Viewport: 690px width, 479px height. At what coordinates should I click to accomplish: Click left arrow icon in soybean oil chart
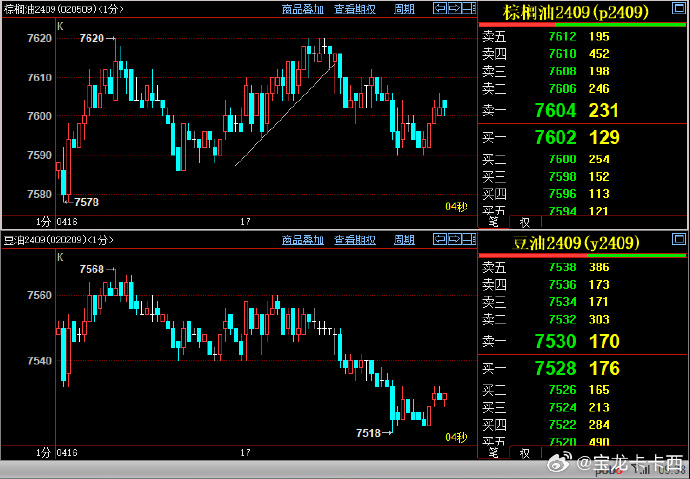440,240
